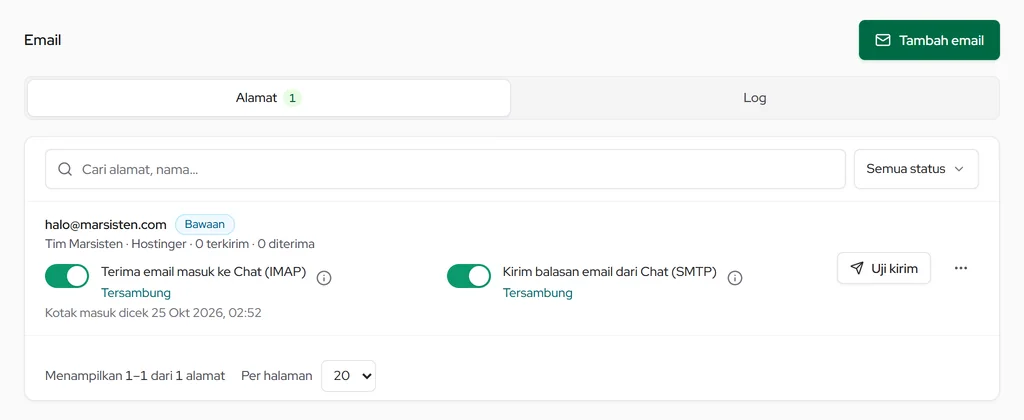Toggle Kirim balasan email SMTP switch

tap(469, 276)
